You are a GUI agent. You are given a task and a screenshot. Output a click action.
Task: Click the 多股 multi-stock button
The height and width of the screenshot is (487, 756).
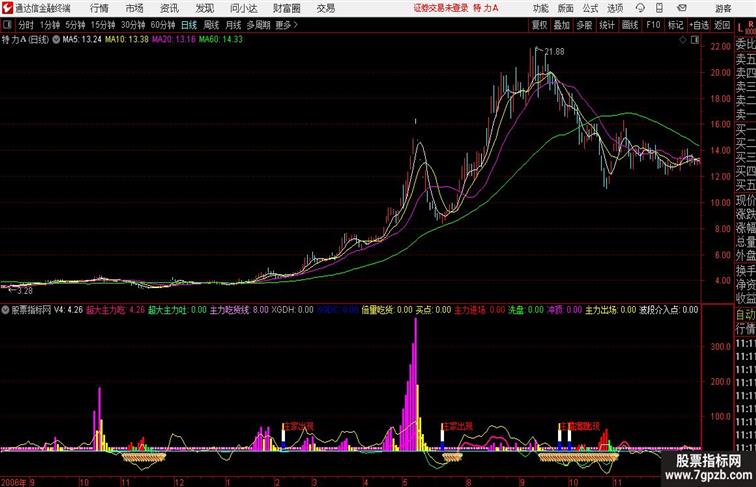pos(584,25)
